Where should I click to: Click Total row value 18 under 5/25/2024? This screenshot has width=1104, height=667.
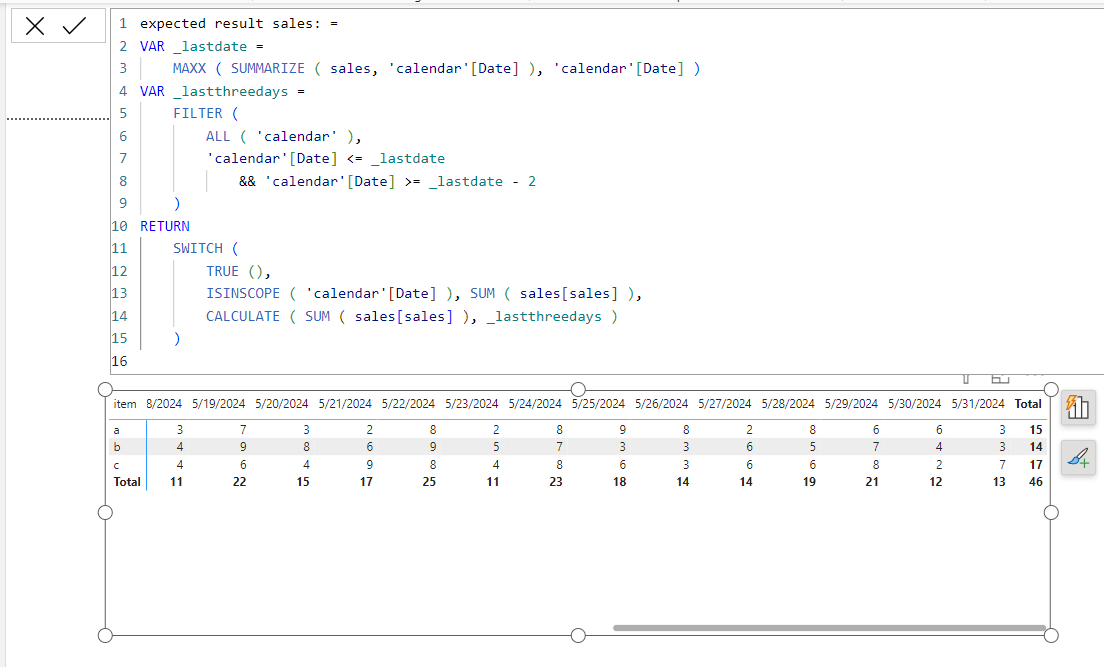(620, 482)
